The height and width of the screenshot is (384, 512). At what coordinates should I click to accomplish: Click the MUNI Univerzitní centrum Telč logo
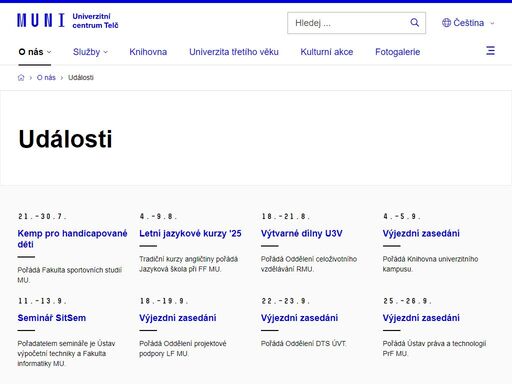(x=68, y=21)
